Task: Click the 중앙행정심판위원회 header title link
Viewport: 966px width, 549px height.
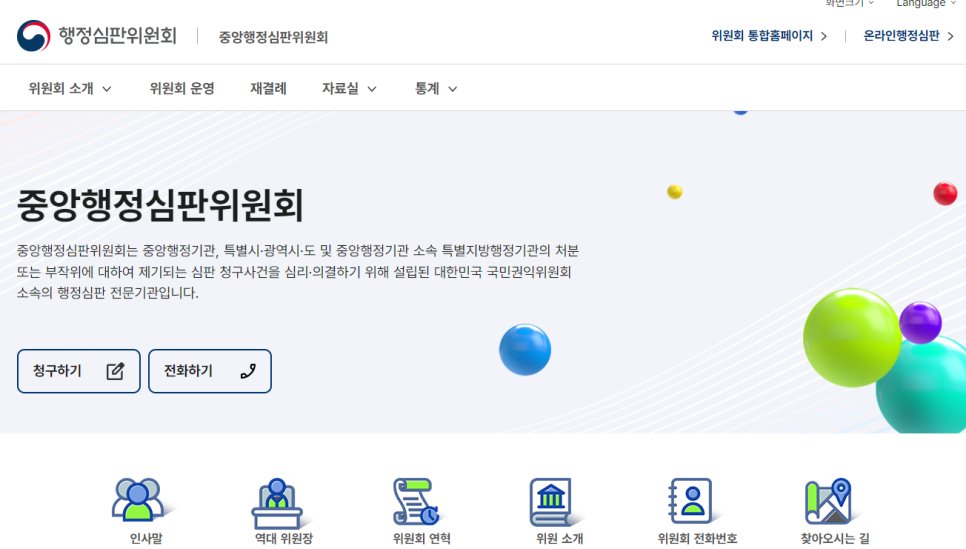Action: point(273,37)
